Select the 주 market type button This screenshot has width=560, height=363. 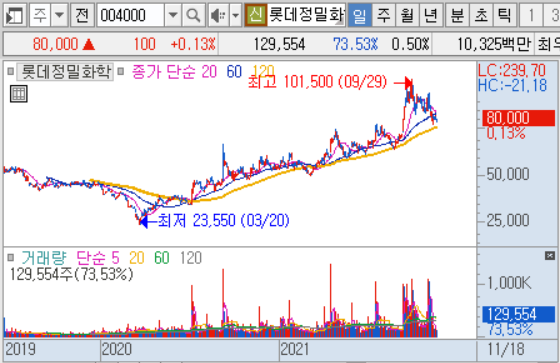40,15
